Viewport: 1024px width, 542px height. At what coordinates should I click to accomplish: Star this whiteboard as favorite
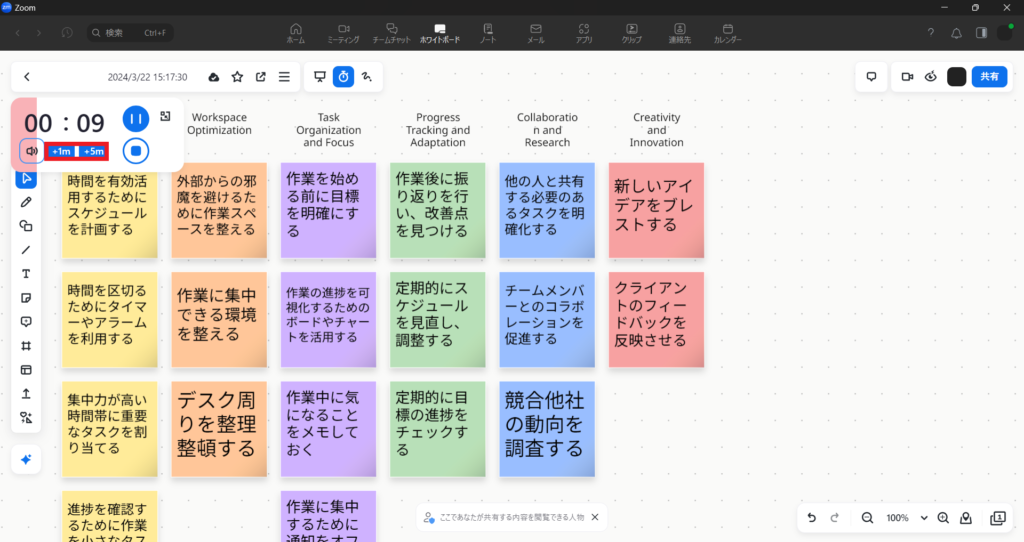[x=237, y=77]
